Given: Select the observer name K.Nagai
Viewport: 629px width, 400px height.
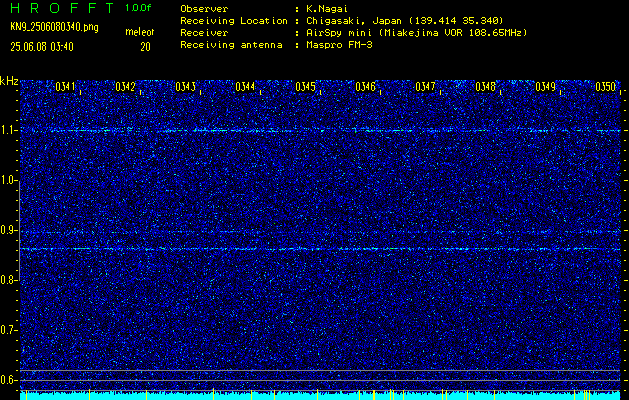Looking at the screenshot, I should pos(325,8).
